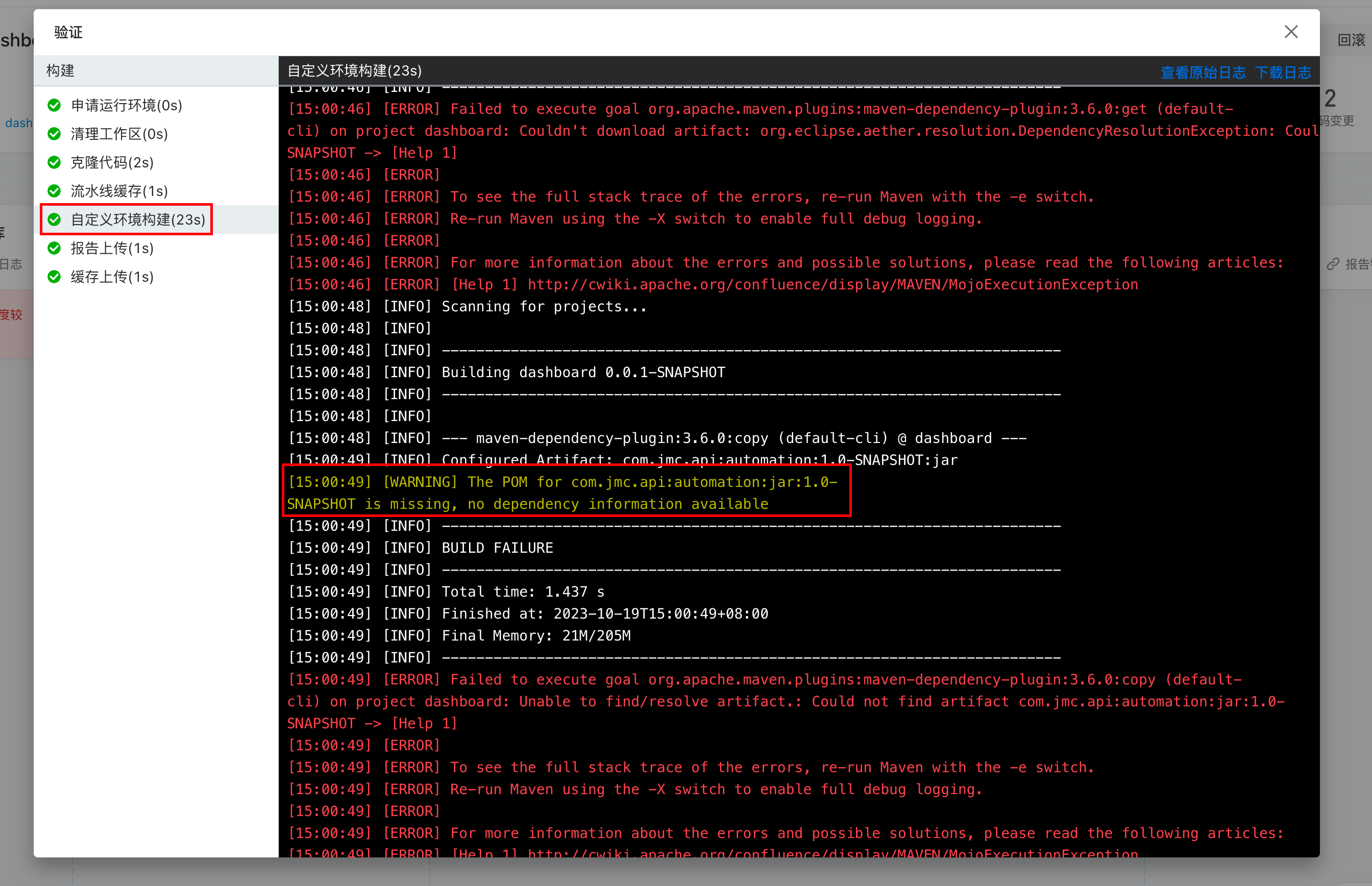Show the 流水线缓存(1s) step log
The height and width of the screenshot is (886, 1372).
tap(119, 191)
